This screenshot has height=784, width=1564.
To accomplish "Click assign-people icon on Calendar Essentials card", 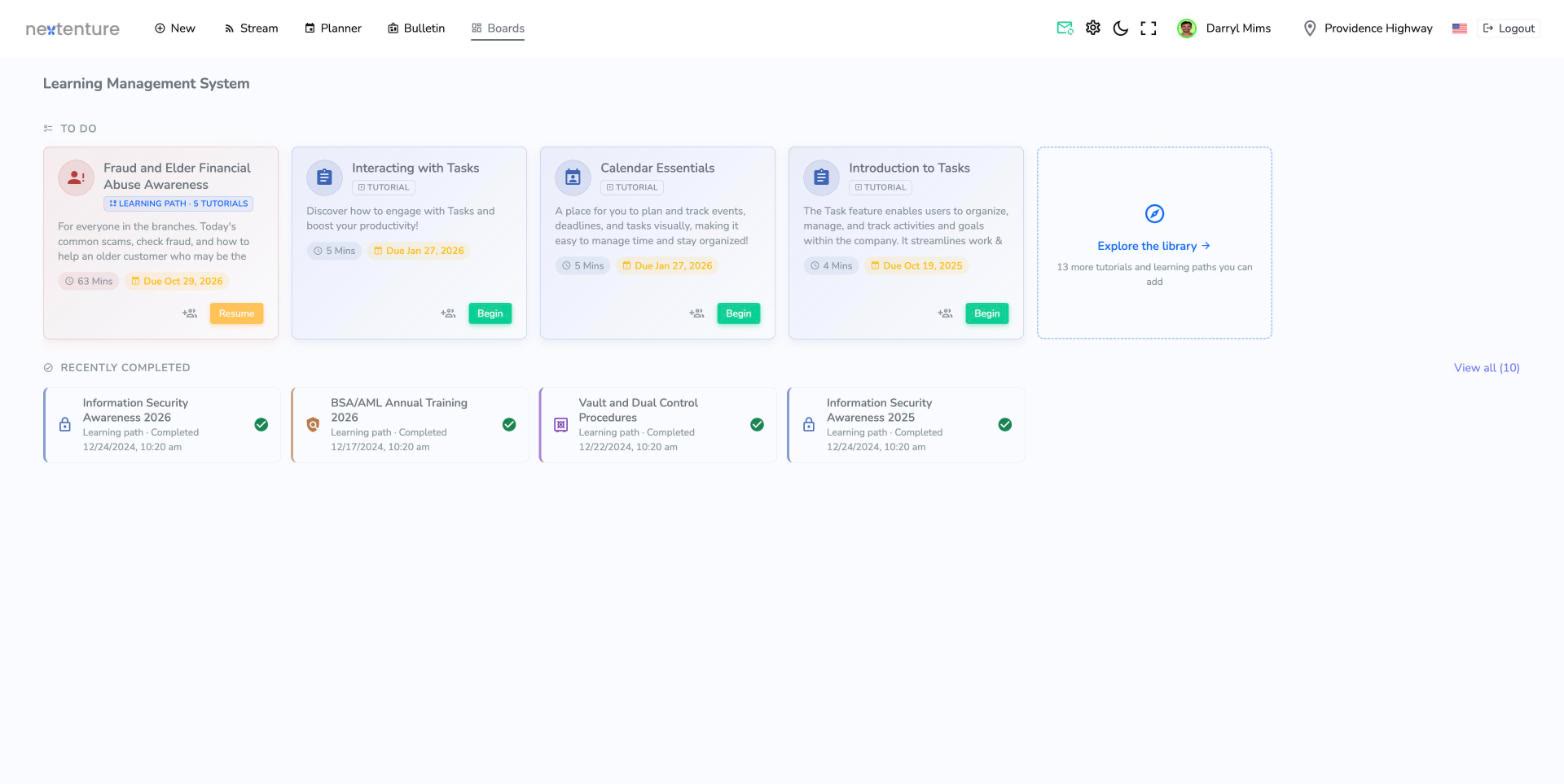I will coord(697,314).
